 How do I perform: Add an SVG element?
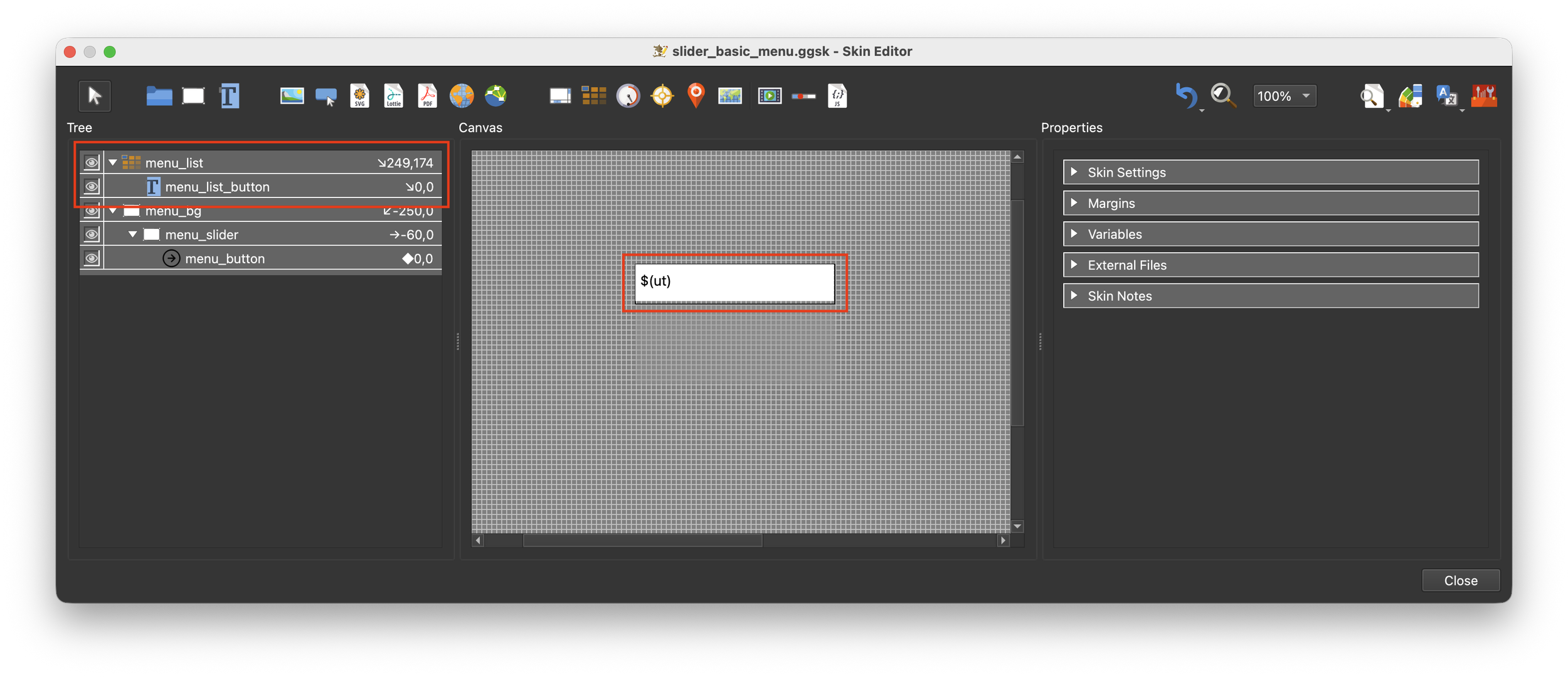[360, 96]
